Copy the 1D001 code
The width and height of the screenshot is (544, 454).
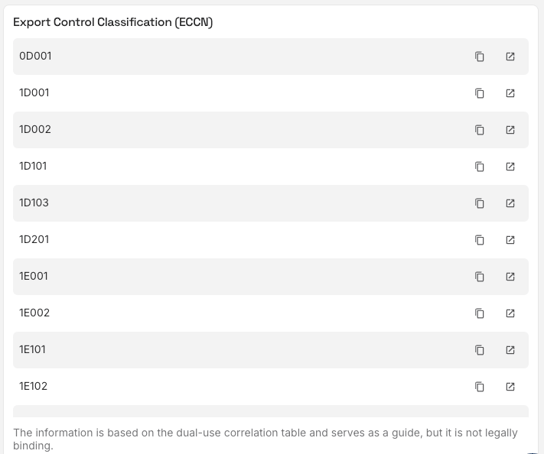coord(479,93)
